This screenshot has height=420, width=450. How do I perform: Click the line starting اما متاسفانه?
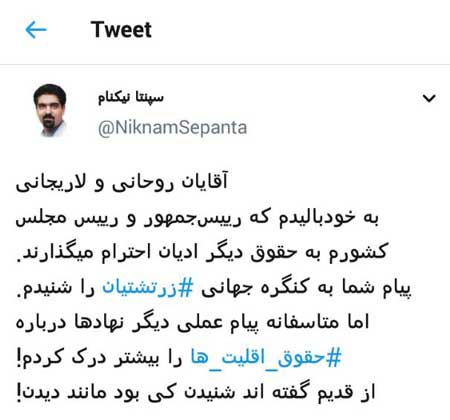[x=192, y=323]
